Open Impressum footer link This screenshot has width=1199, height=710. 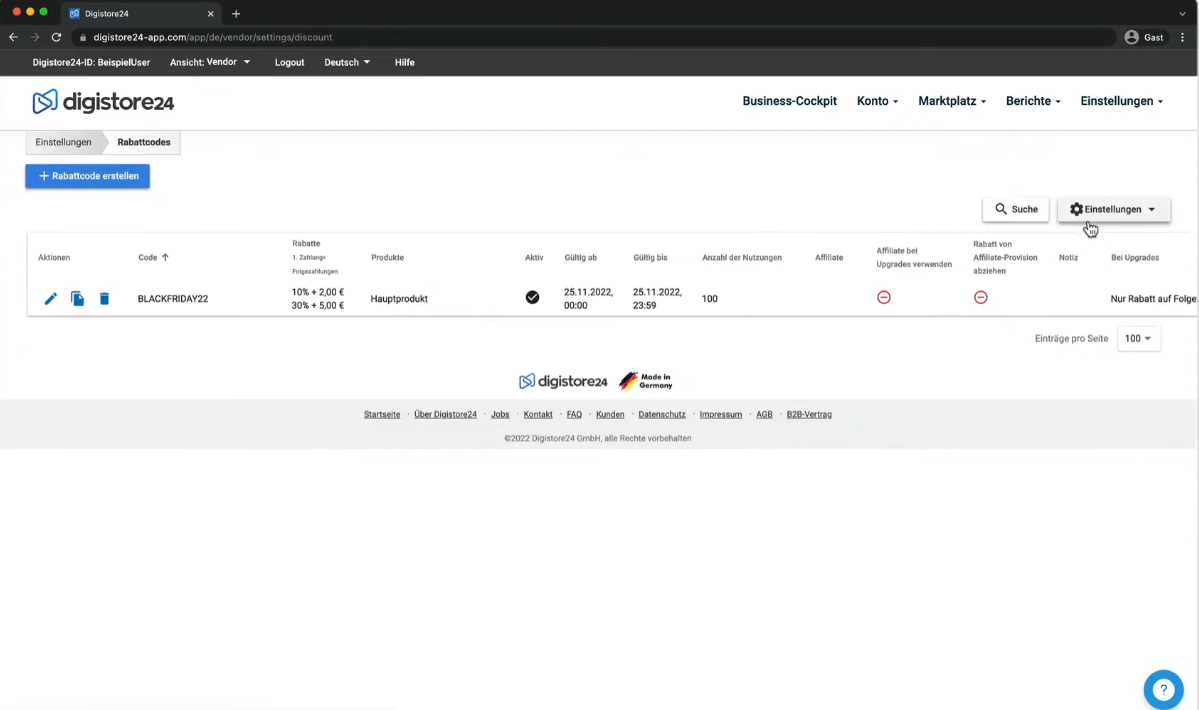[x=720, y=414]
